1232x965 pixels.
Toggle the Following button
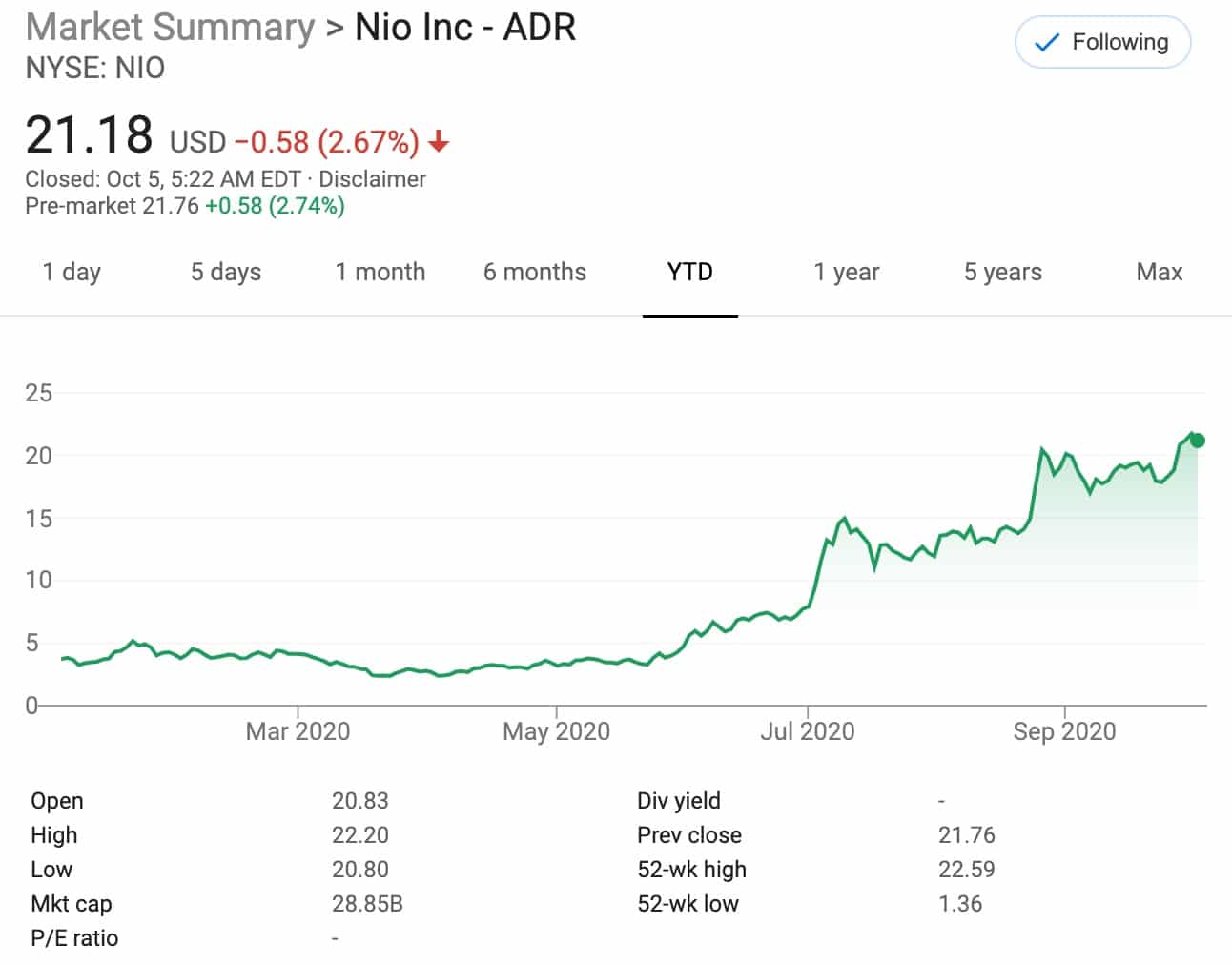click(x=1102, y=43)
